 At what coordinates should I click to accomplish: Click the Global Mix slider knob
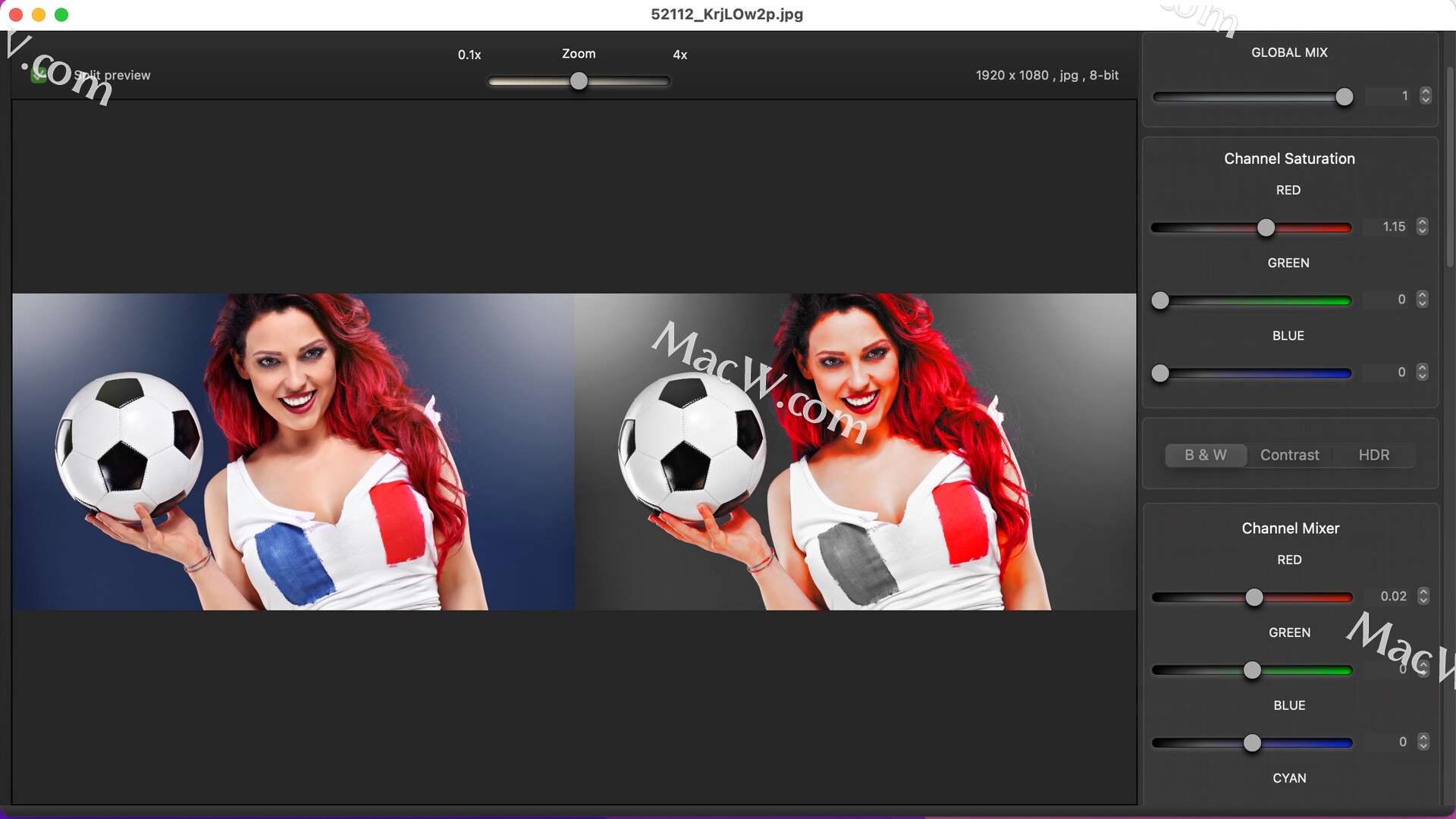click(1344, 97)
